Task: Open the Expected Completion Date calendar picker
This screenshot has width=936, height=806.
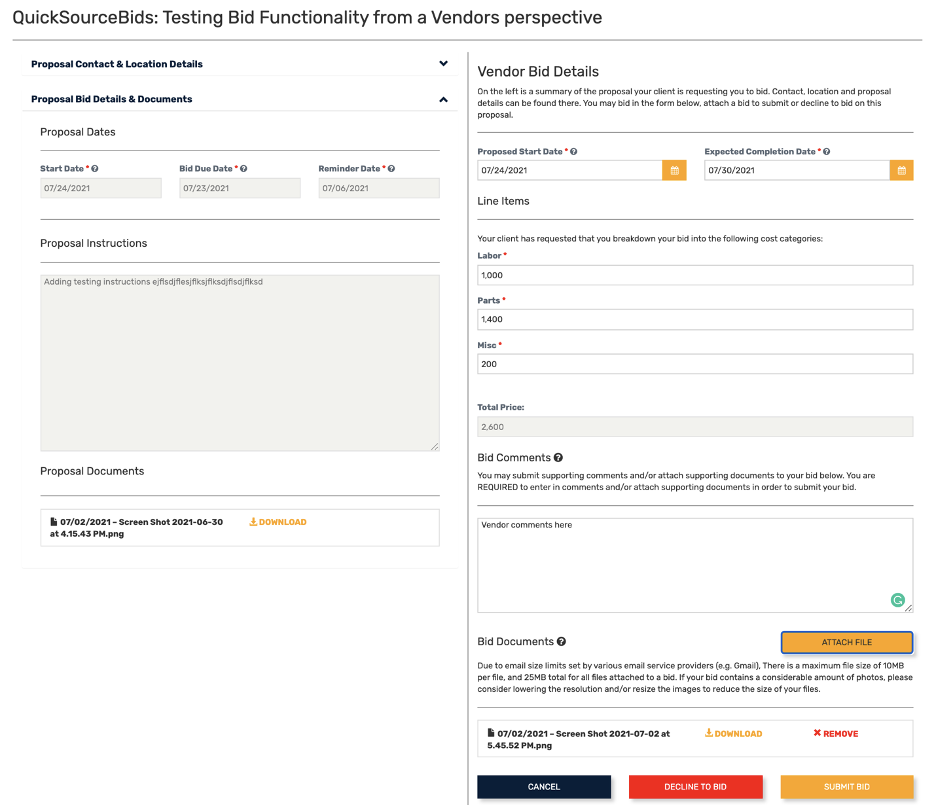Action: pyautogui.click(x=901, y=170)
